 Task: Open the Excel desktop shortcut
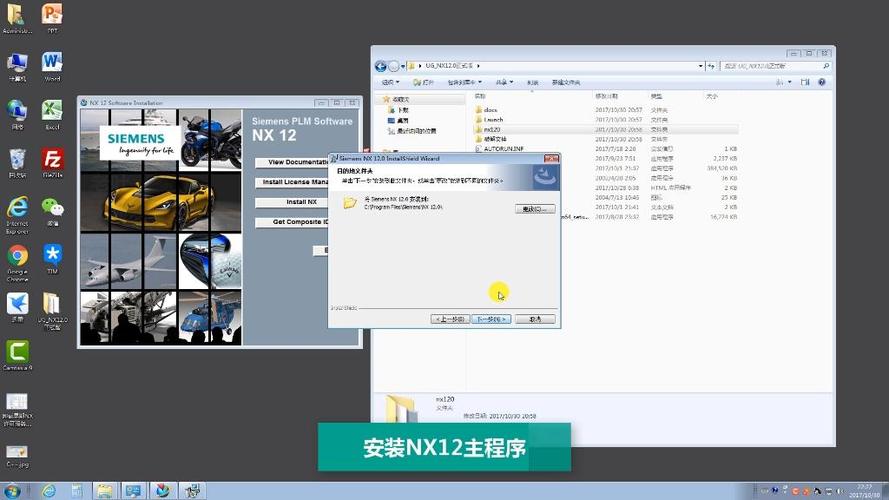[x=52, y=114]
